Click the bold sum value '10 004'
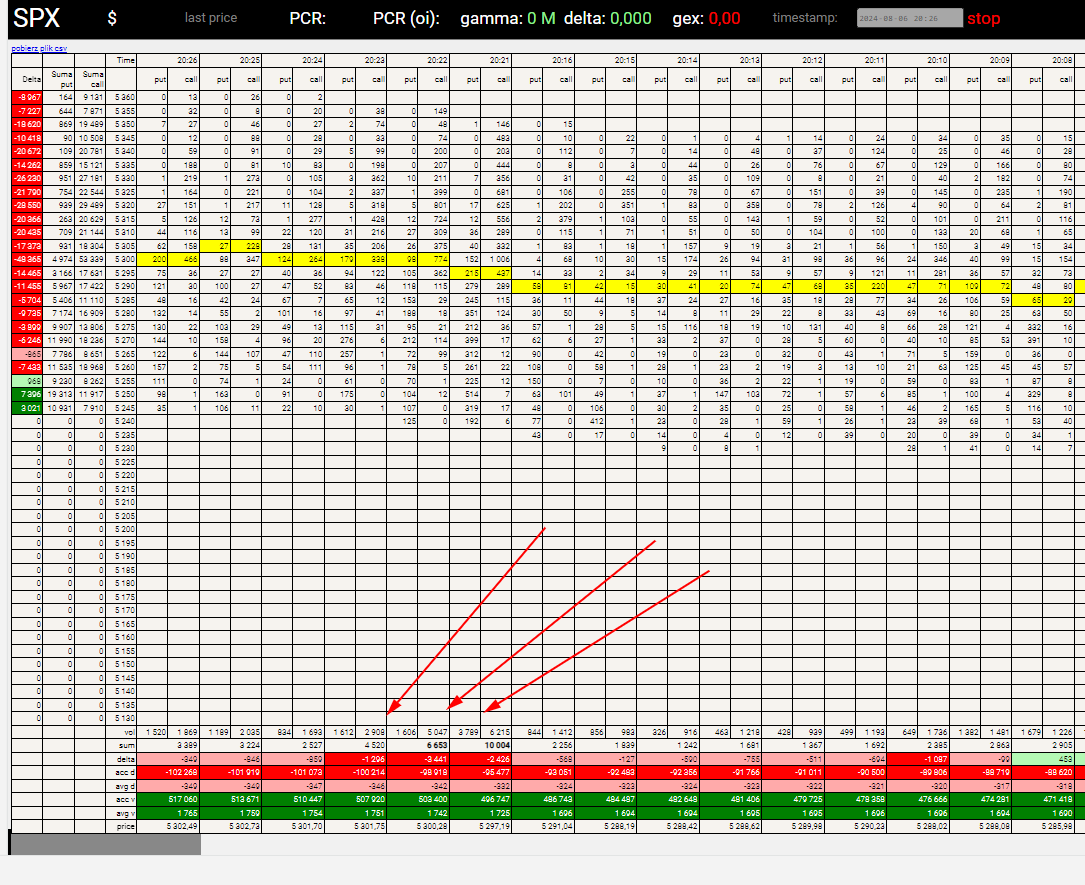1085x885 pixels. (481, 746)
